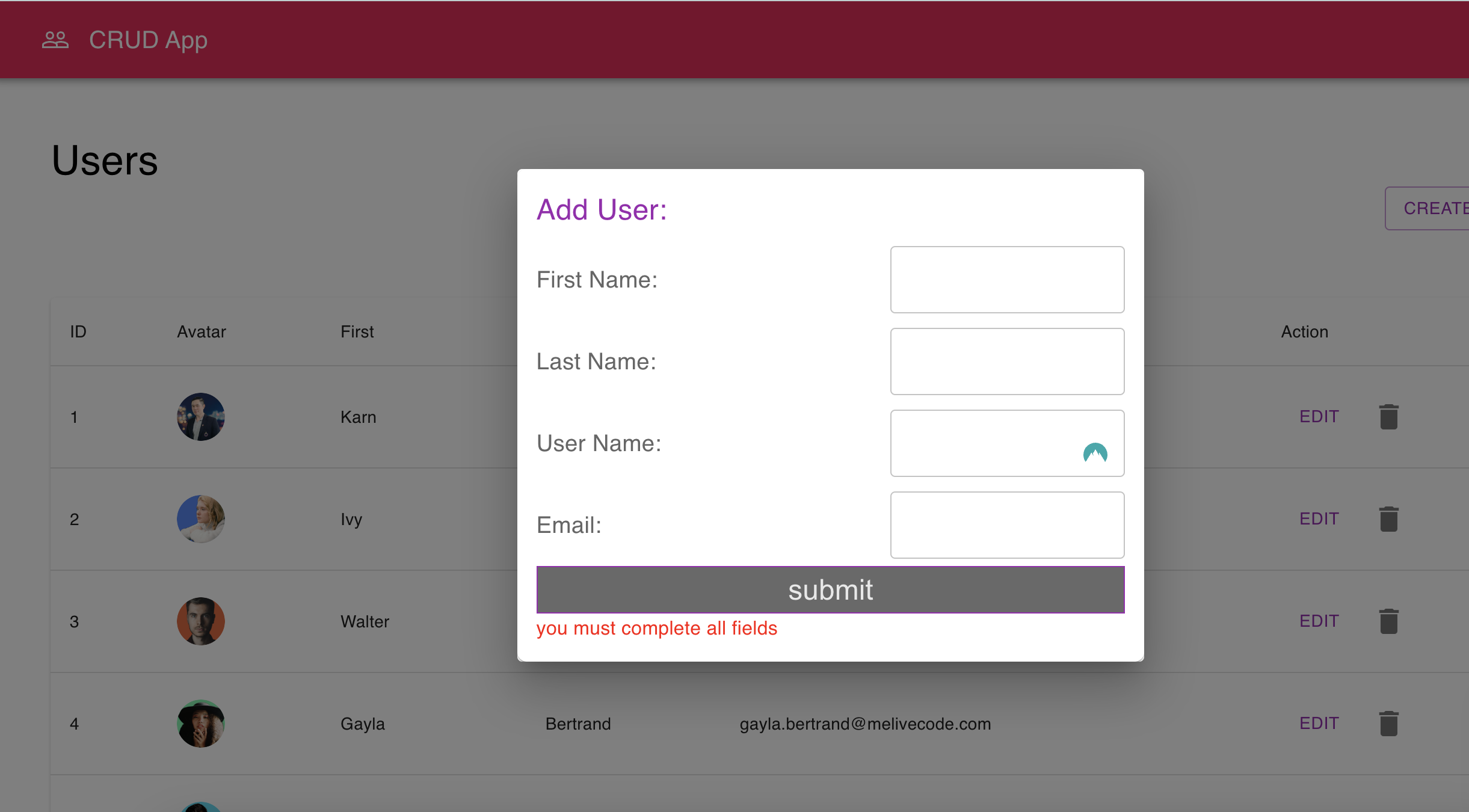
Task: Click into the Email input field
Action: (1007, 525)
